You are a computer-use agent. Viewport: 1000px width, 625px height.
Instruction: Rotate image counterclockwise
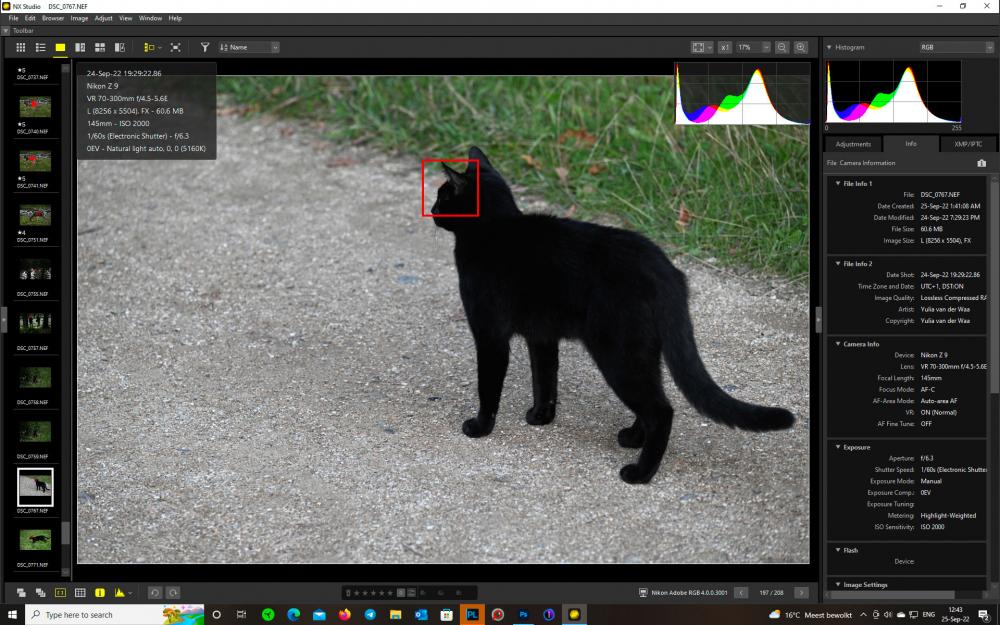tap(154, 592)
